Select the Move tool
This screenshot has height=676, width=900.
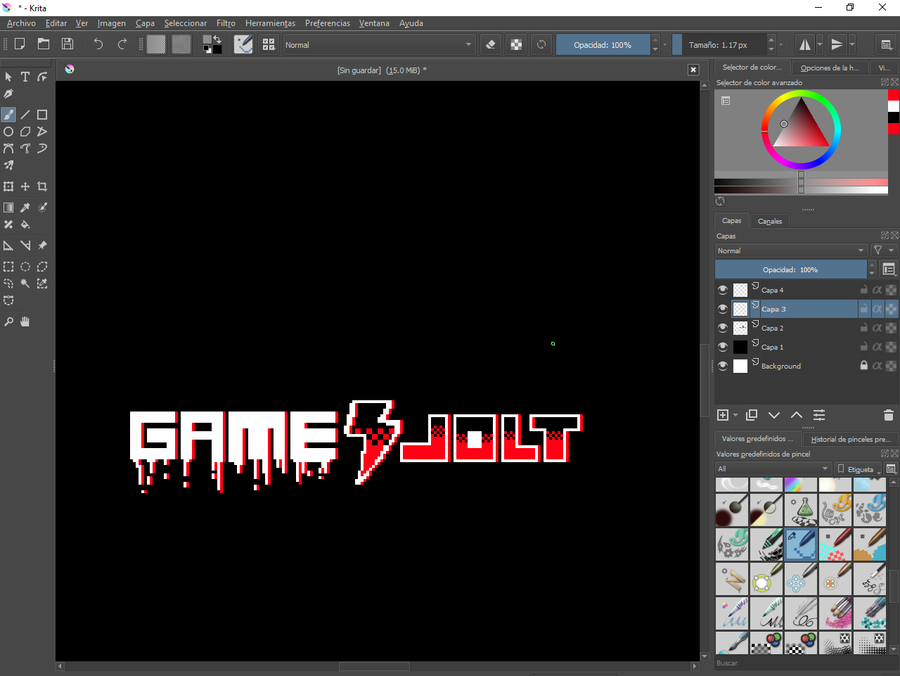25,187
